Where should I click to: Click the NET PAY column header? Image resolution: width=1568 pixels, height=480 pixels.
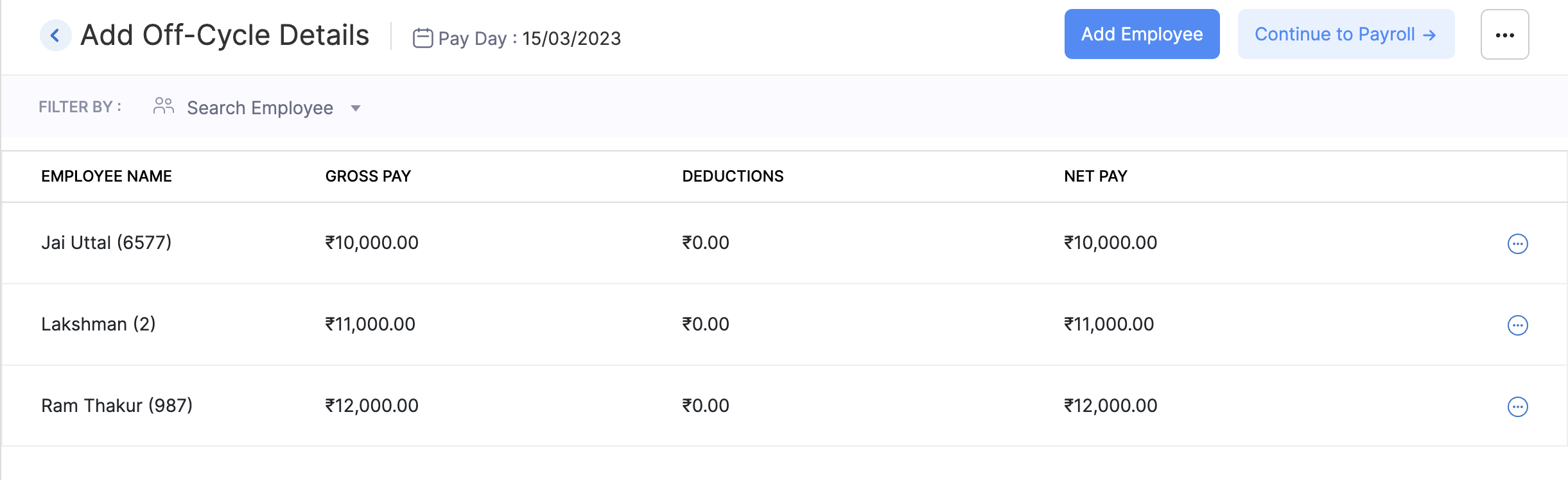click(x=1095, y=176)
